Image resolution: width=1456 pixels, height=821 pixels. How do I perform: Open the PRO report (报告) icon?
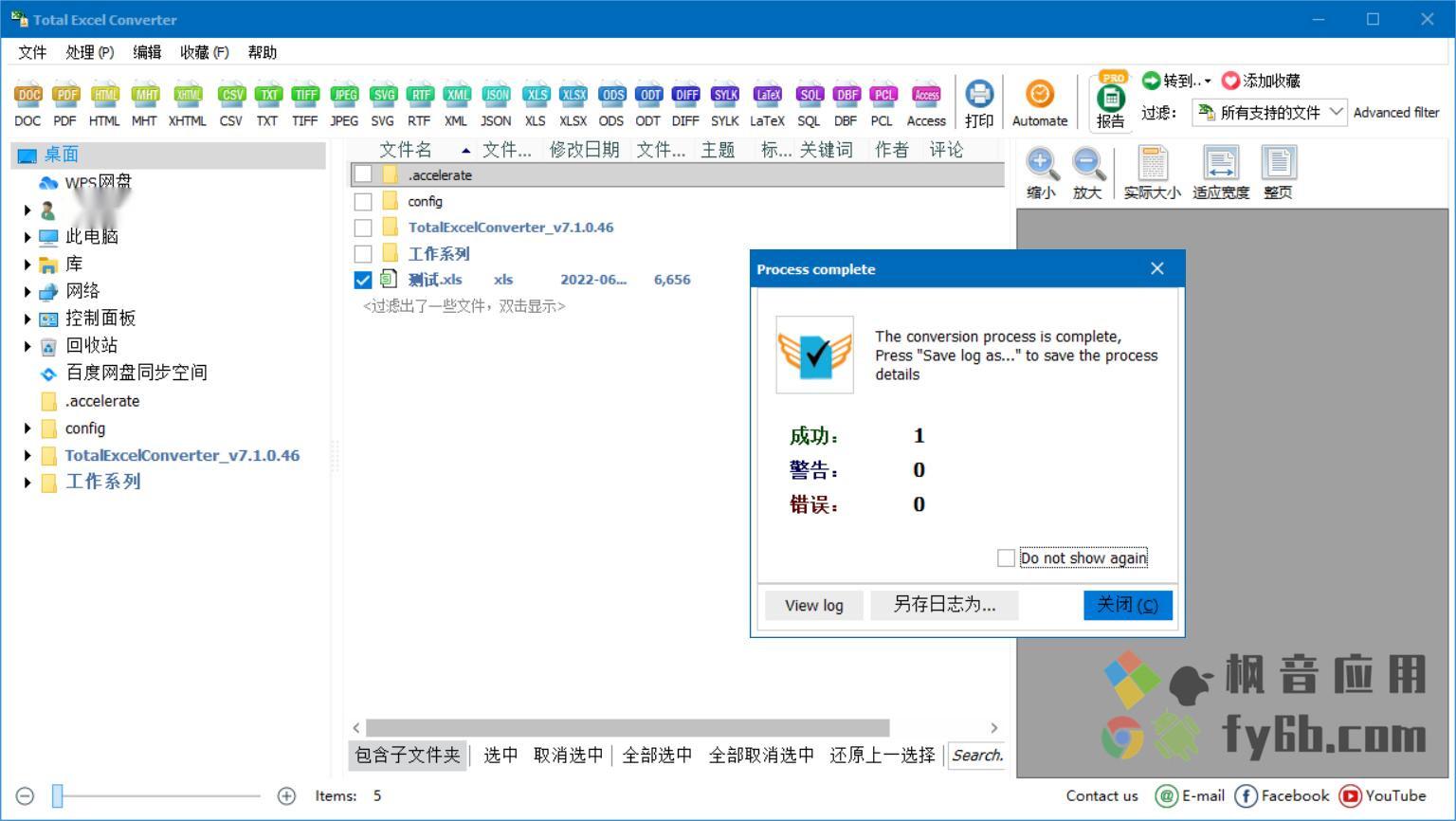click(x=1111, y=100)
